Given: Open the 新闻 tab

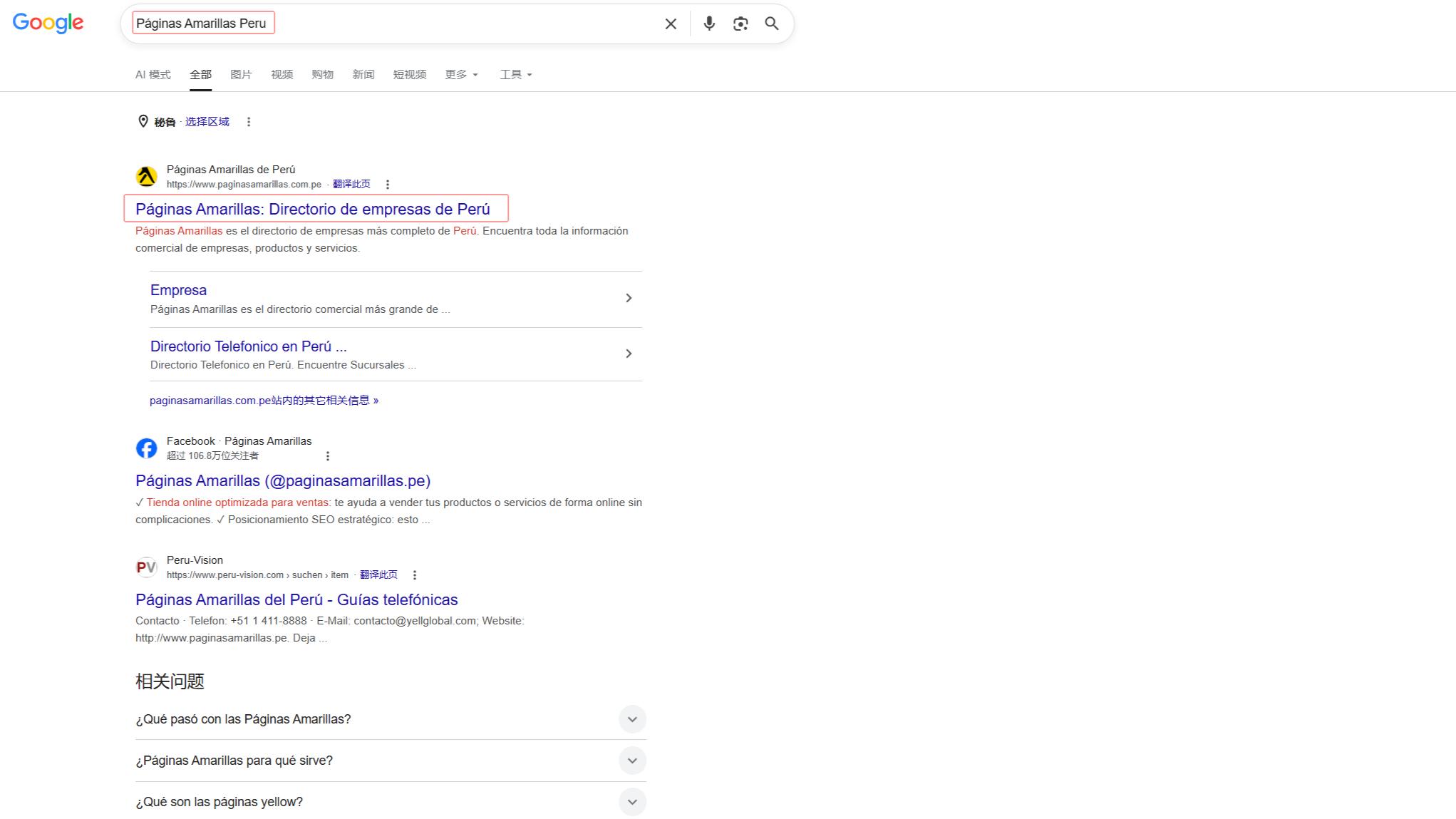Looking at the screenshot, I should [x=363, y=74].
